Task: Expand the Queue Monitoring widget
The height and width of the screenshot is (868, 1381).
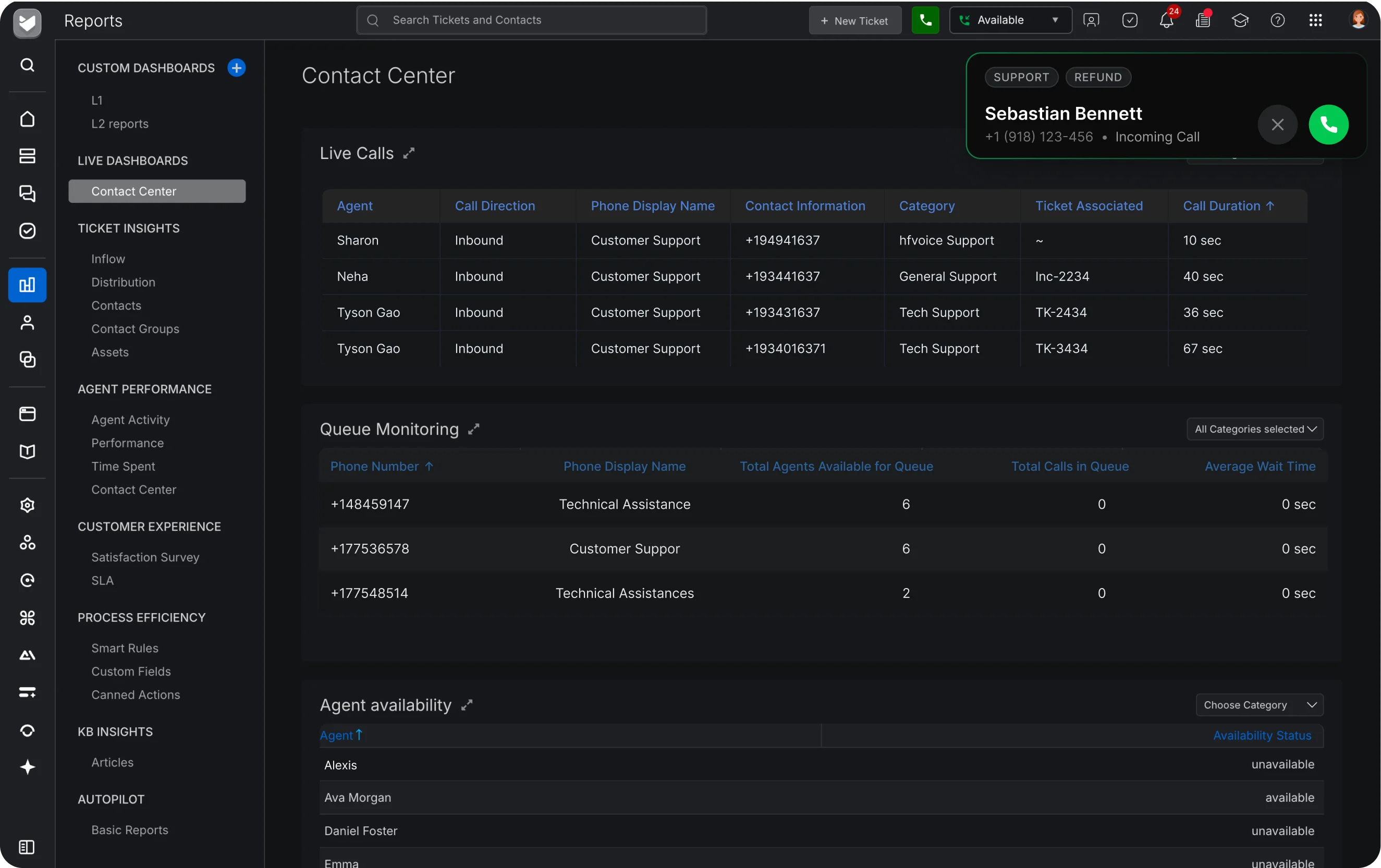Action: coord(473,429)
